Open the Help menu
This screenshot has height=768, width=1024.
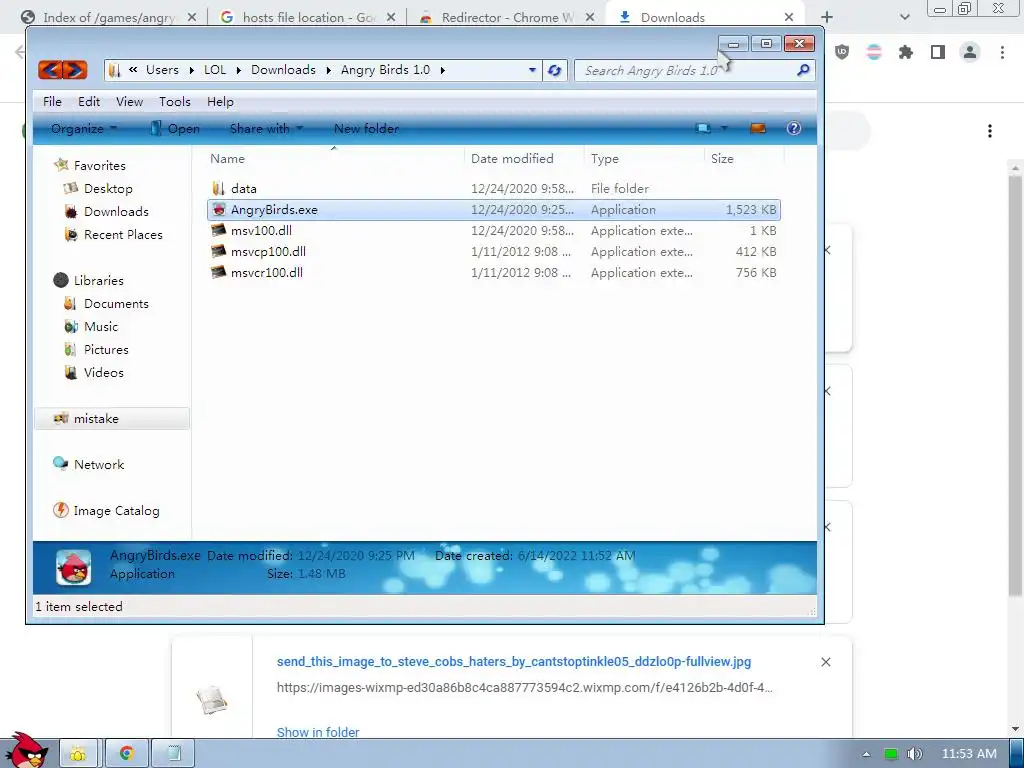click(x=220, y=101)
